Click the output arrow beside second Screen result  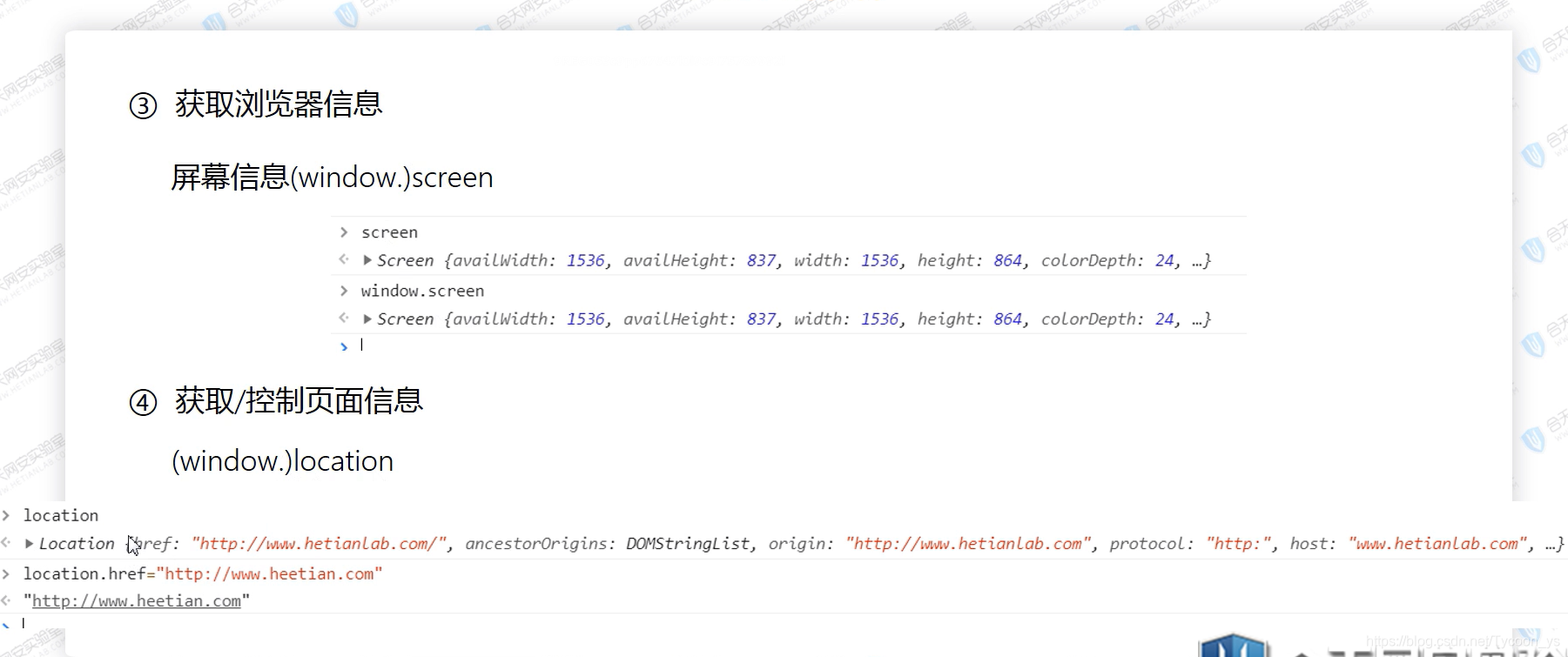[344, 318]
